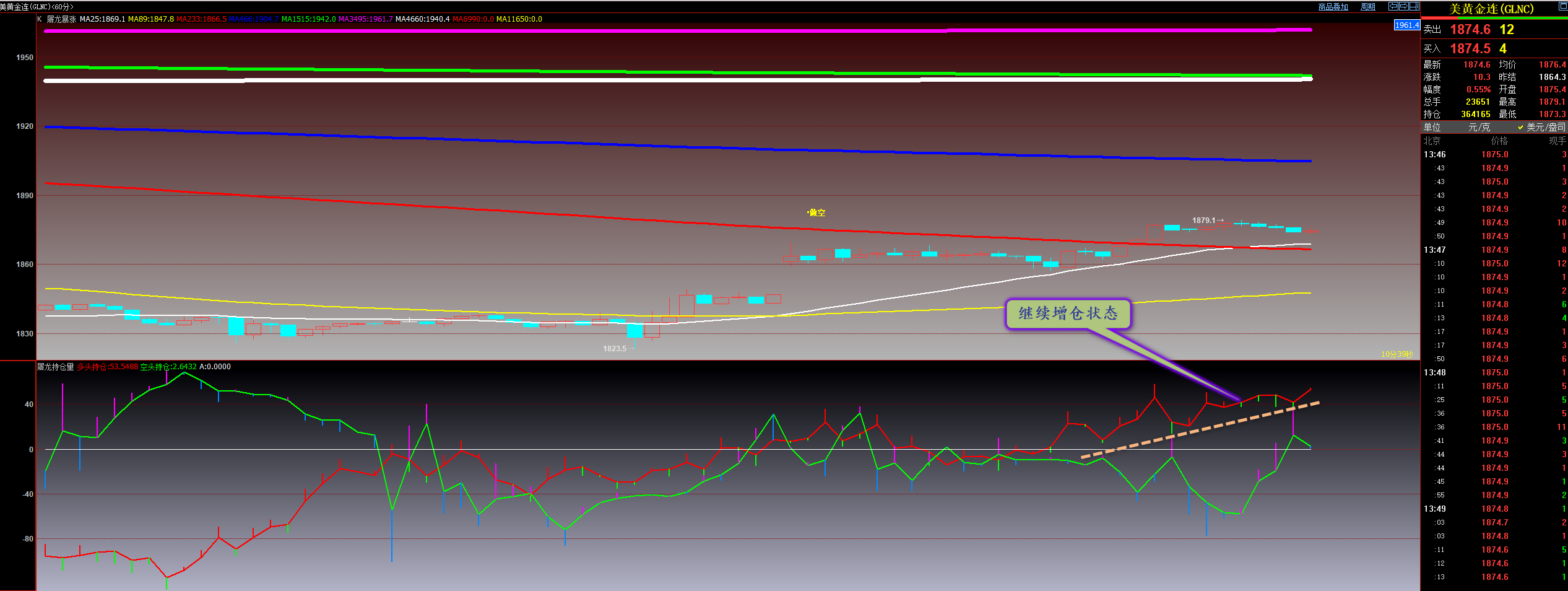Click the 北京 time column header

1432,141
